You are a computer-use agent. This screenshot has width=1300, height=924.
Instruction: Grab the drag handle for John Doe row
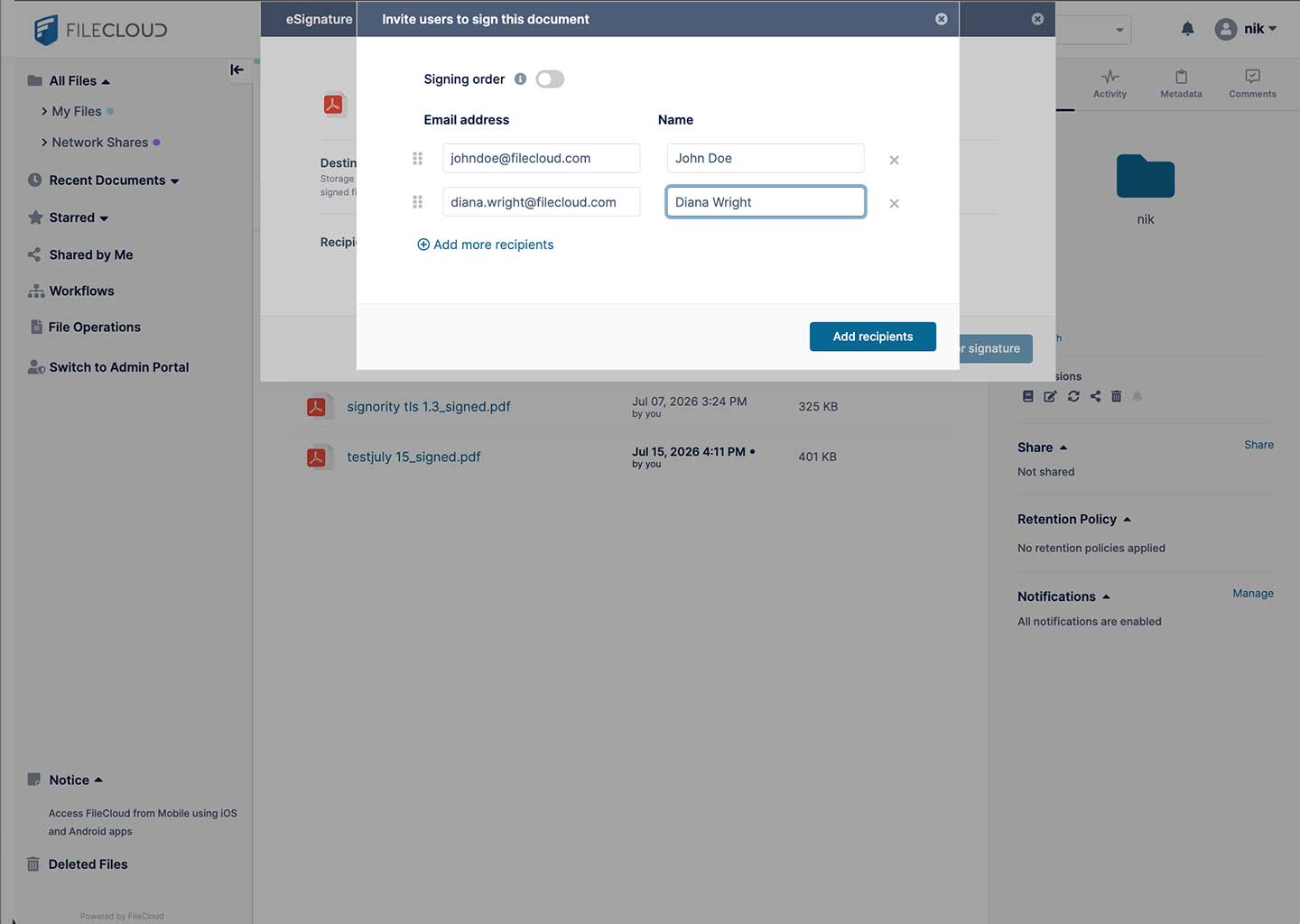click(x=417, y=159)
